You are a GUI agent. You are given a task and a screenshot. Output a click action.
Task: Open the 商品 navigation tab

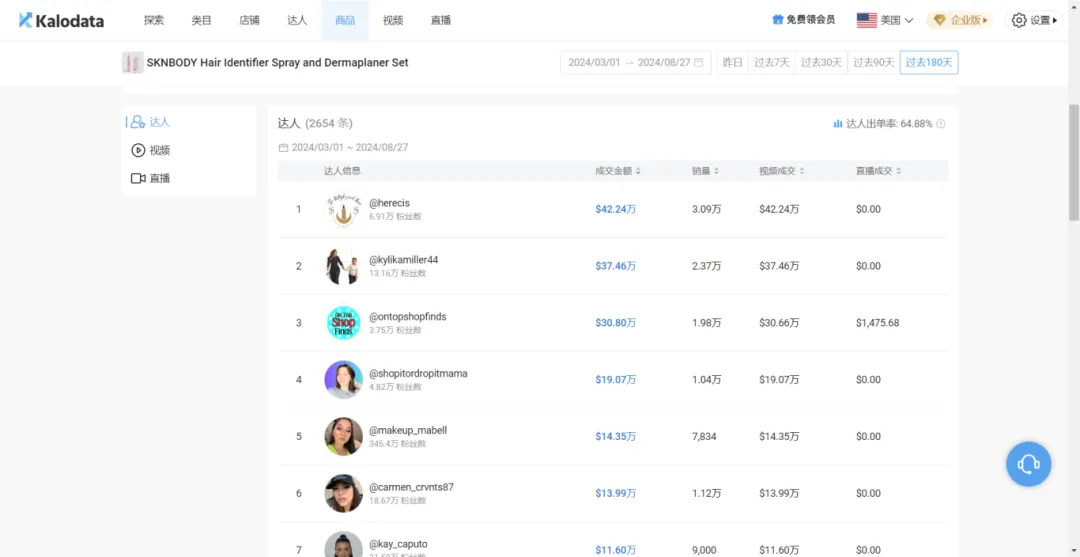point(345,21)
